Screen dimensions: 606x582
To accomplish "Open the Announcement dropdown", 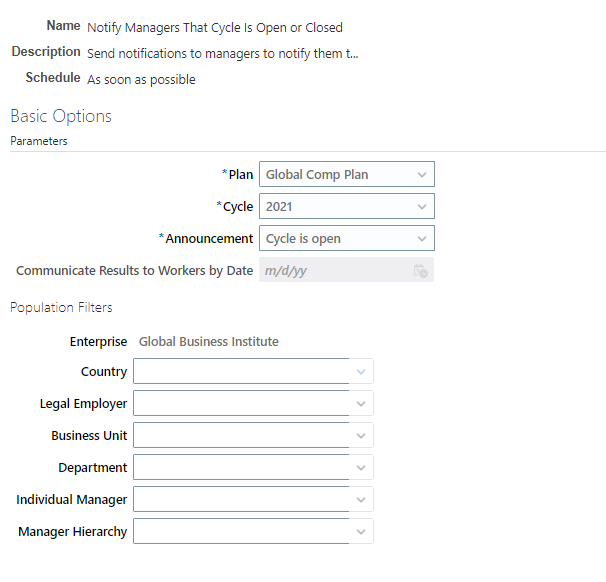I will (x=346, y=239).
